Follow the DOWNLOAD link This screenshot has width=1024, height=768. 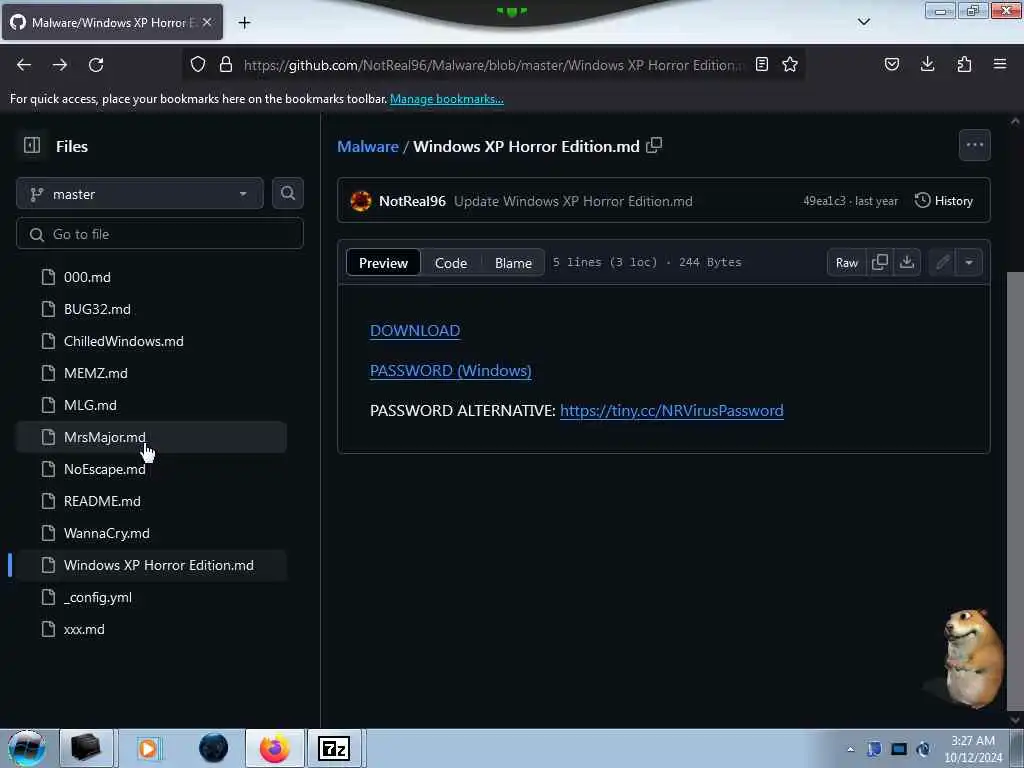pos(415,330)
